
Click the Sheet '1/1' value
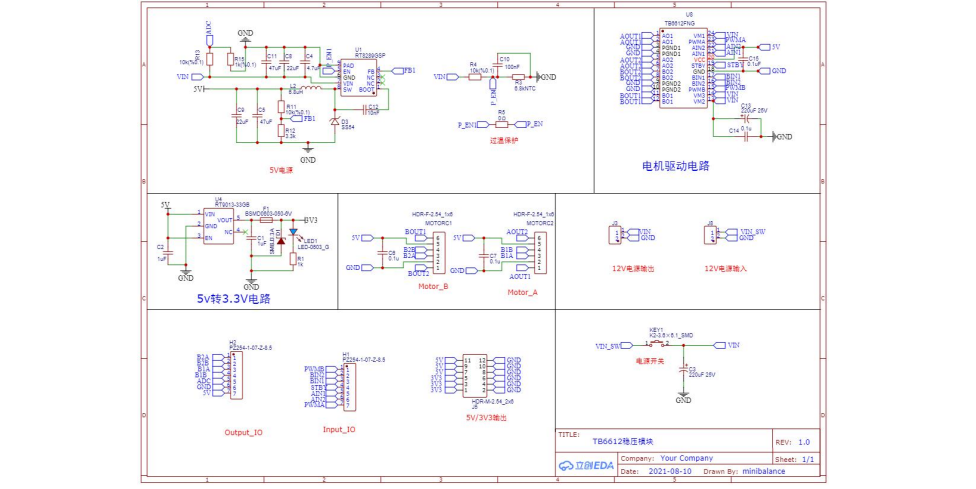808,459
